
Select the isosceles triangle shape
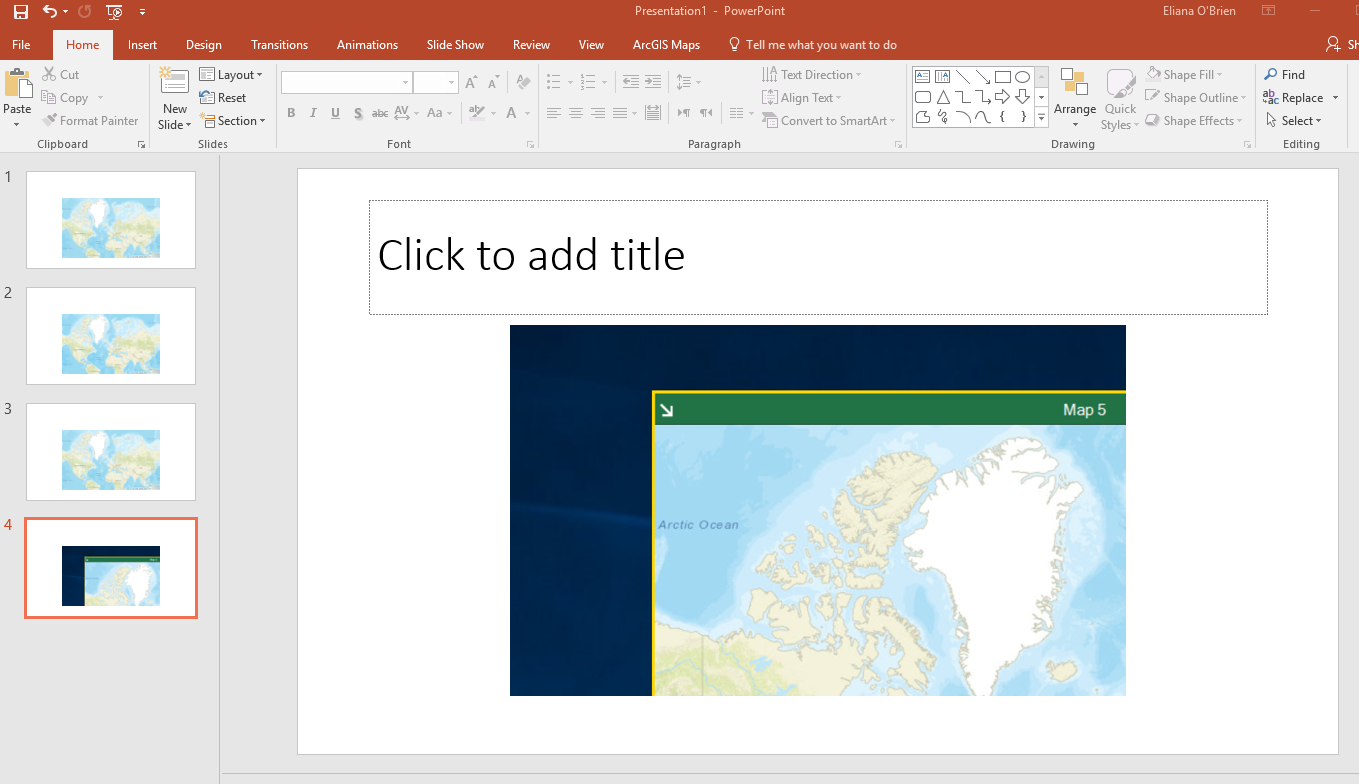click(942, 97)
